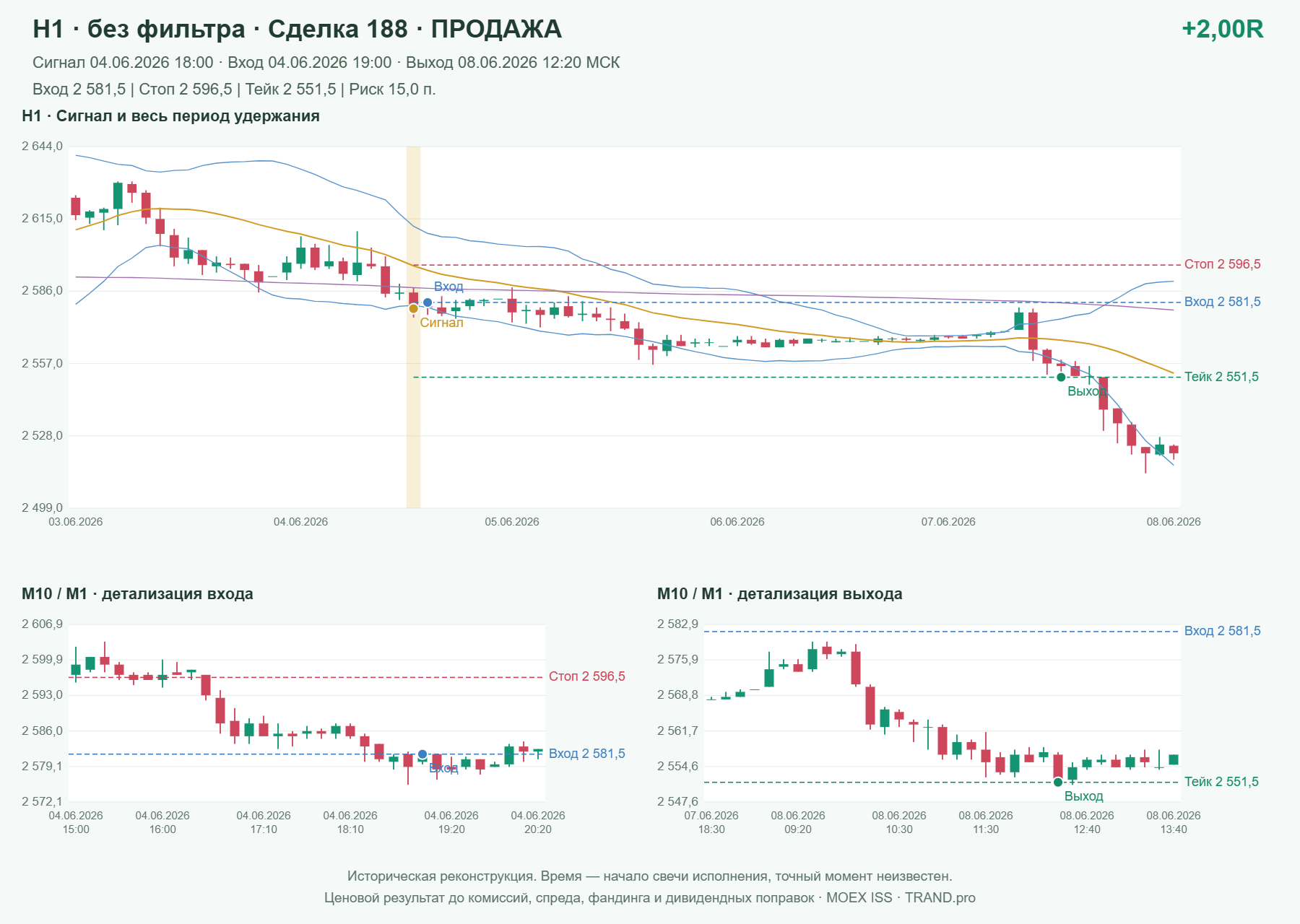Click the 2 499,0 price axis label

pos(42,508)
